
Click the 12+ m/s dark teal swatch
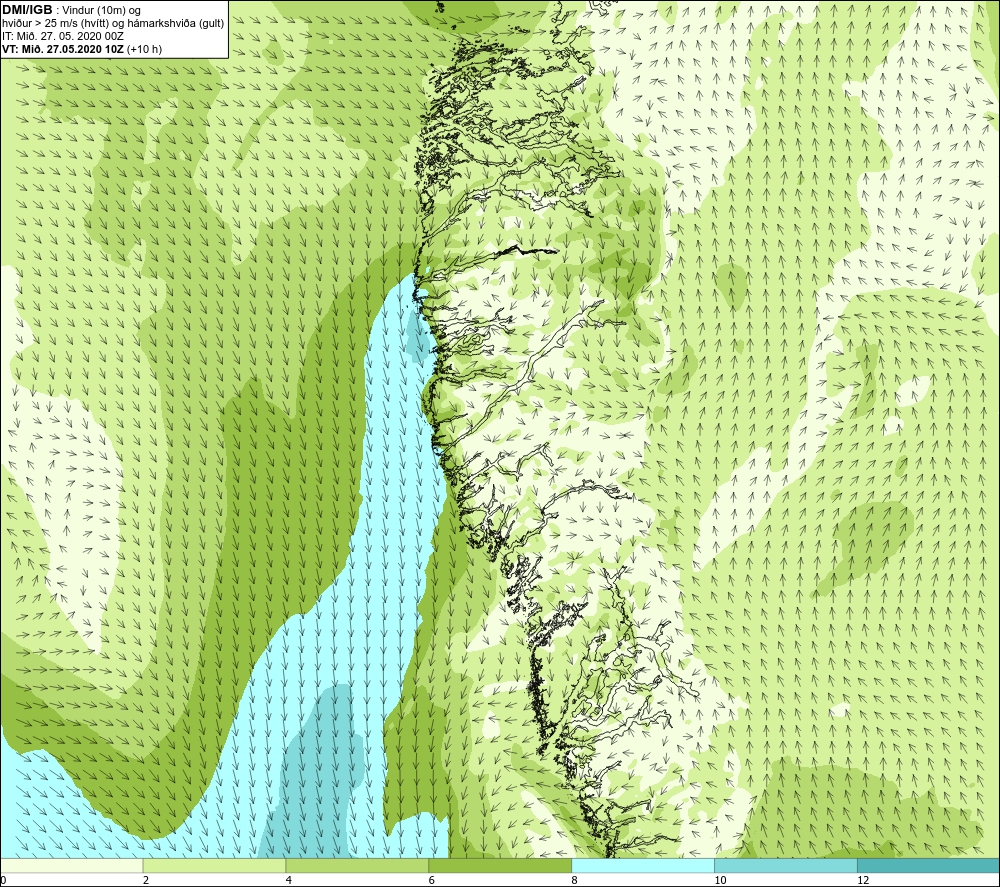pyautogui.click(x=928, y=865)
